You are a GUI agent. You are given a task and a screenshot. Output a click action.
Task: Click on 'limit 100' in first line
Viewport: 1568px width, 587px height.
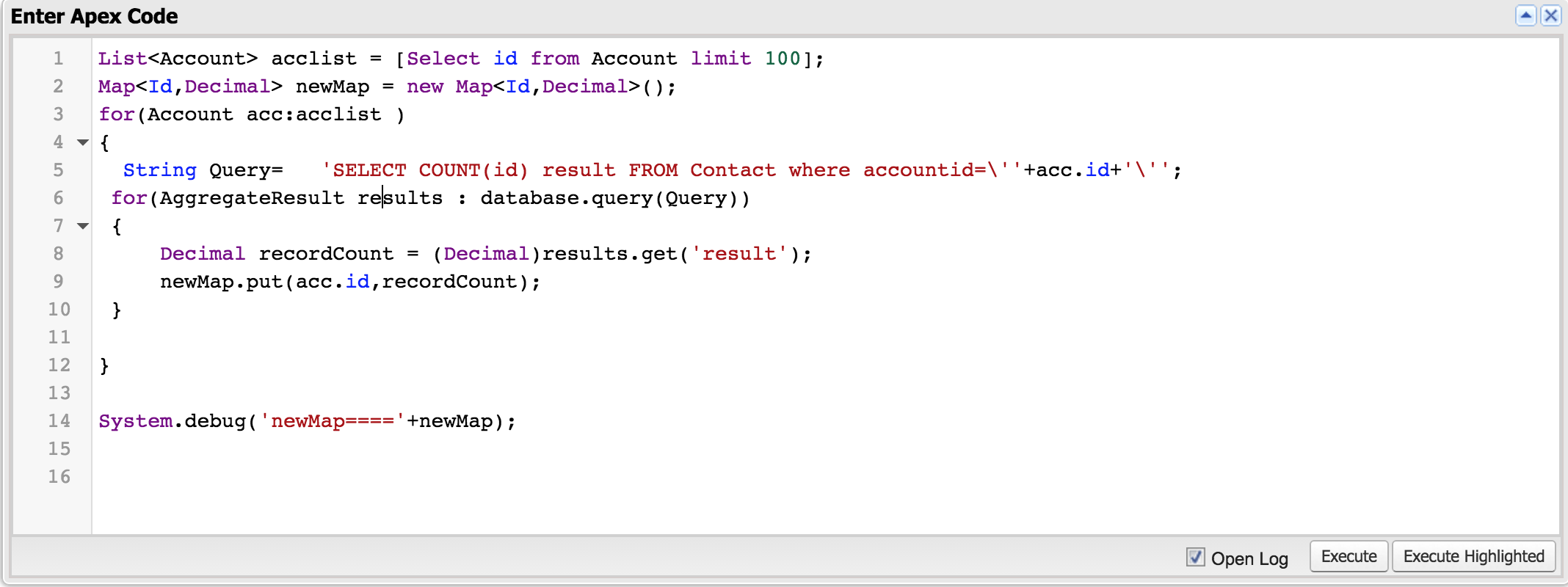pyautogui.click(x=746, y=59)
